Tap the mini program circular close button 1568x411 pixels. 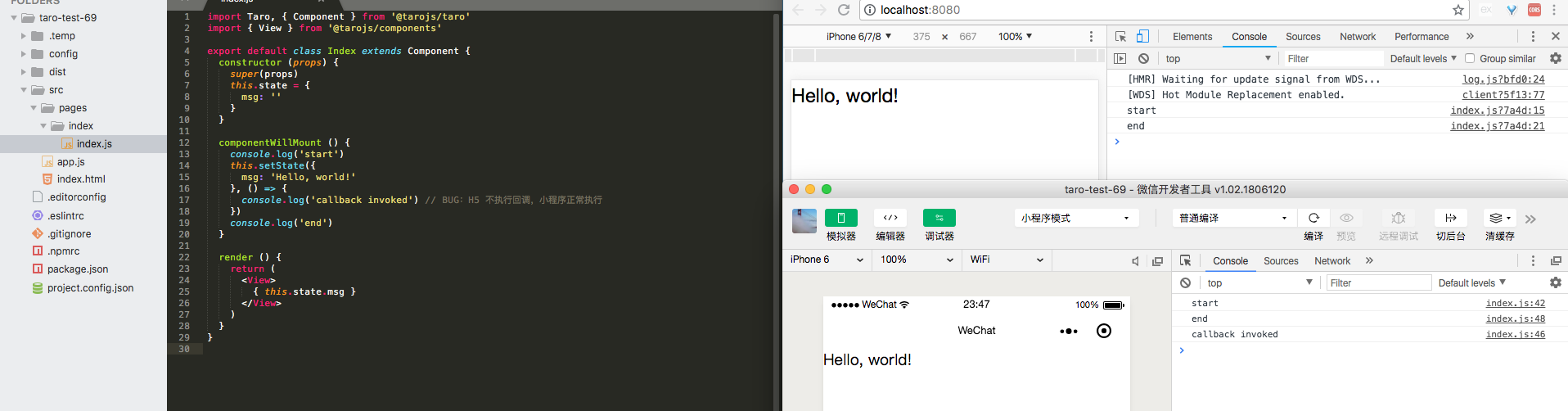point(1104,331)
